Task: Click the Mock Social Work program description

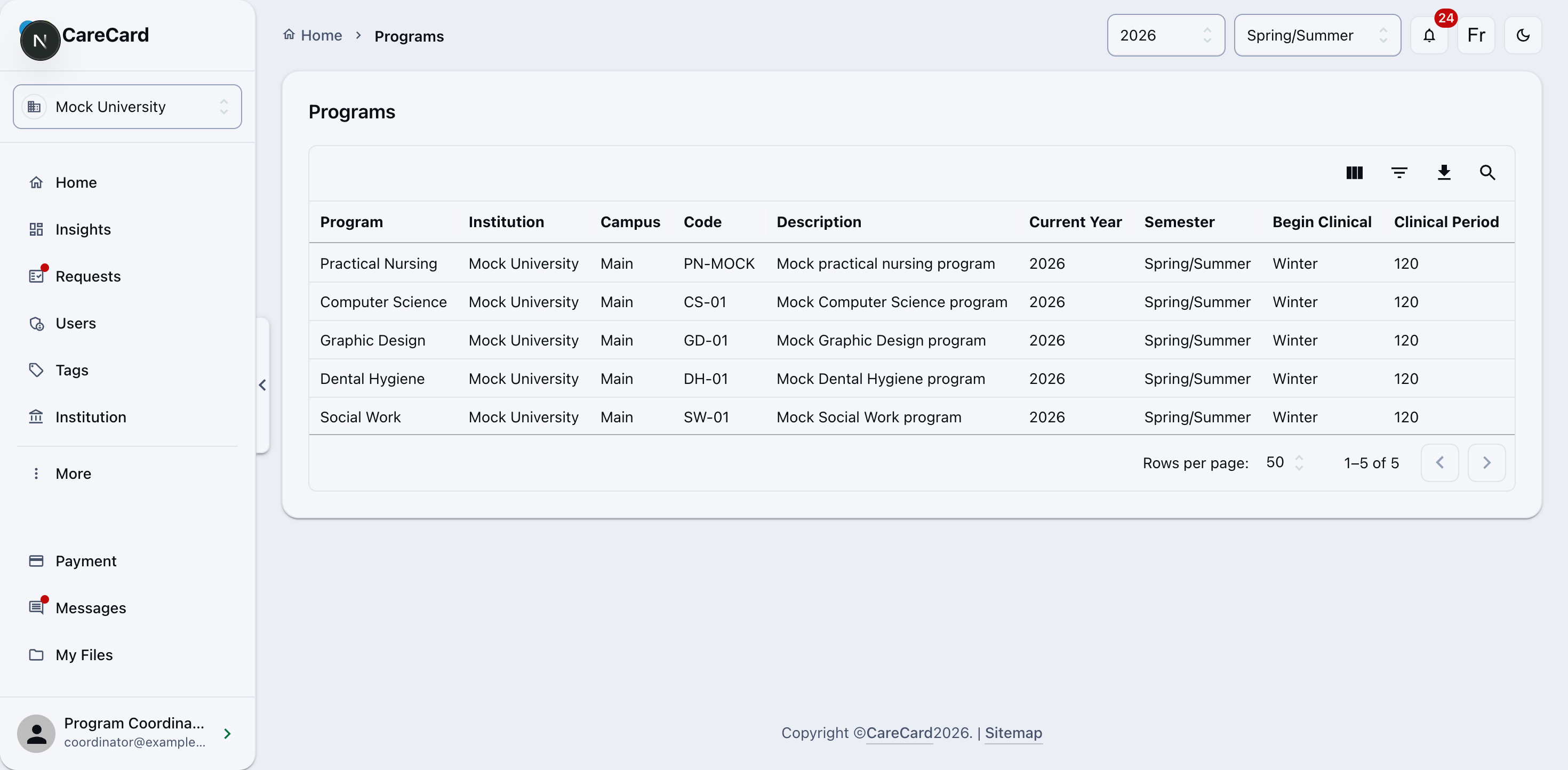Action: coord(869,417)
